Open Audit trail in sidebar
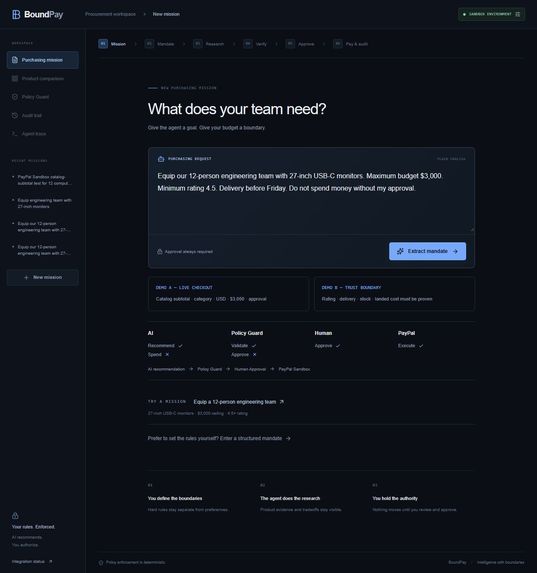Viewport: 537px width, 573px height. pos(42,115)
